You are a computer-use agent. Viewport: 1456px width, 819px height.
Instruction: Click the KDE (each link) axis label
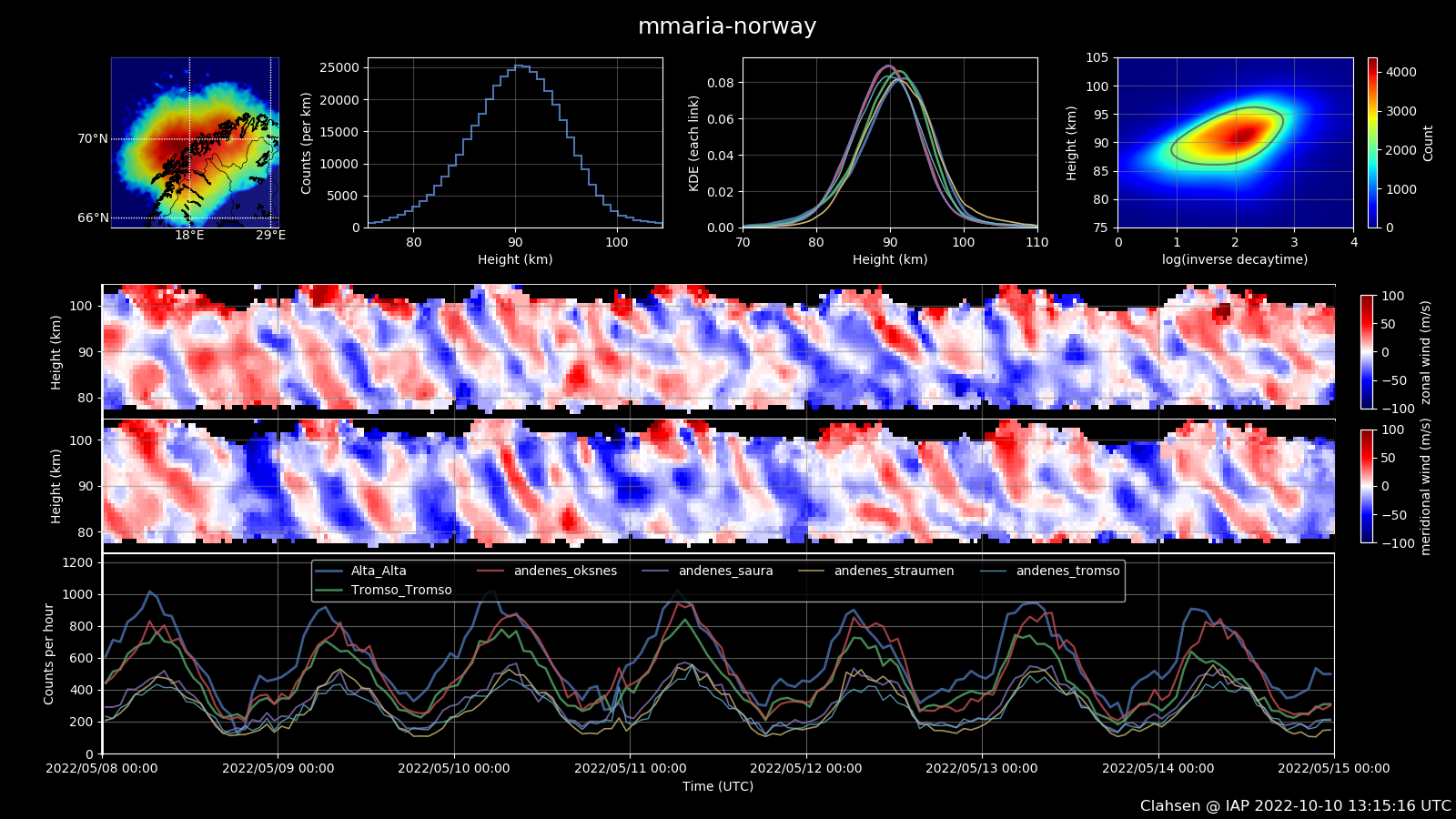(694, 143)
